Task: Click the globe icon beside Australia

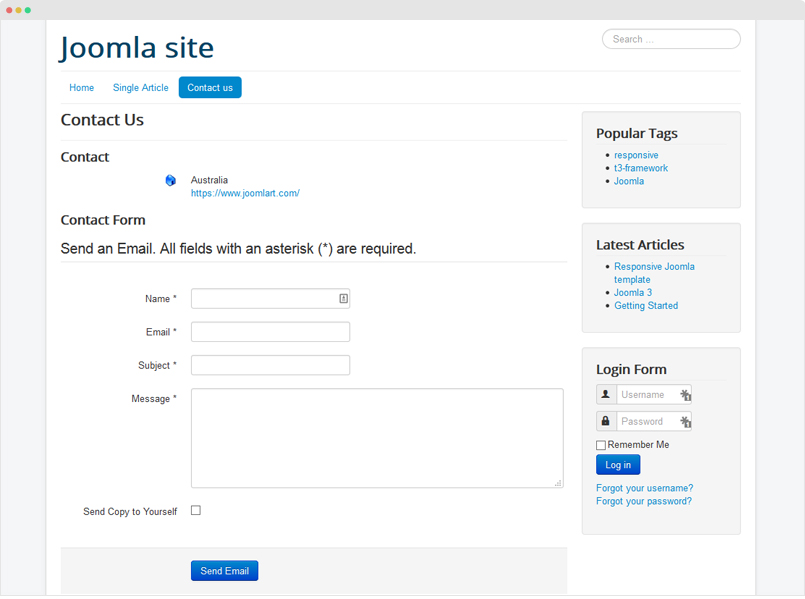Action: tap(170, 180)
